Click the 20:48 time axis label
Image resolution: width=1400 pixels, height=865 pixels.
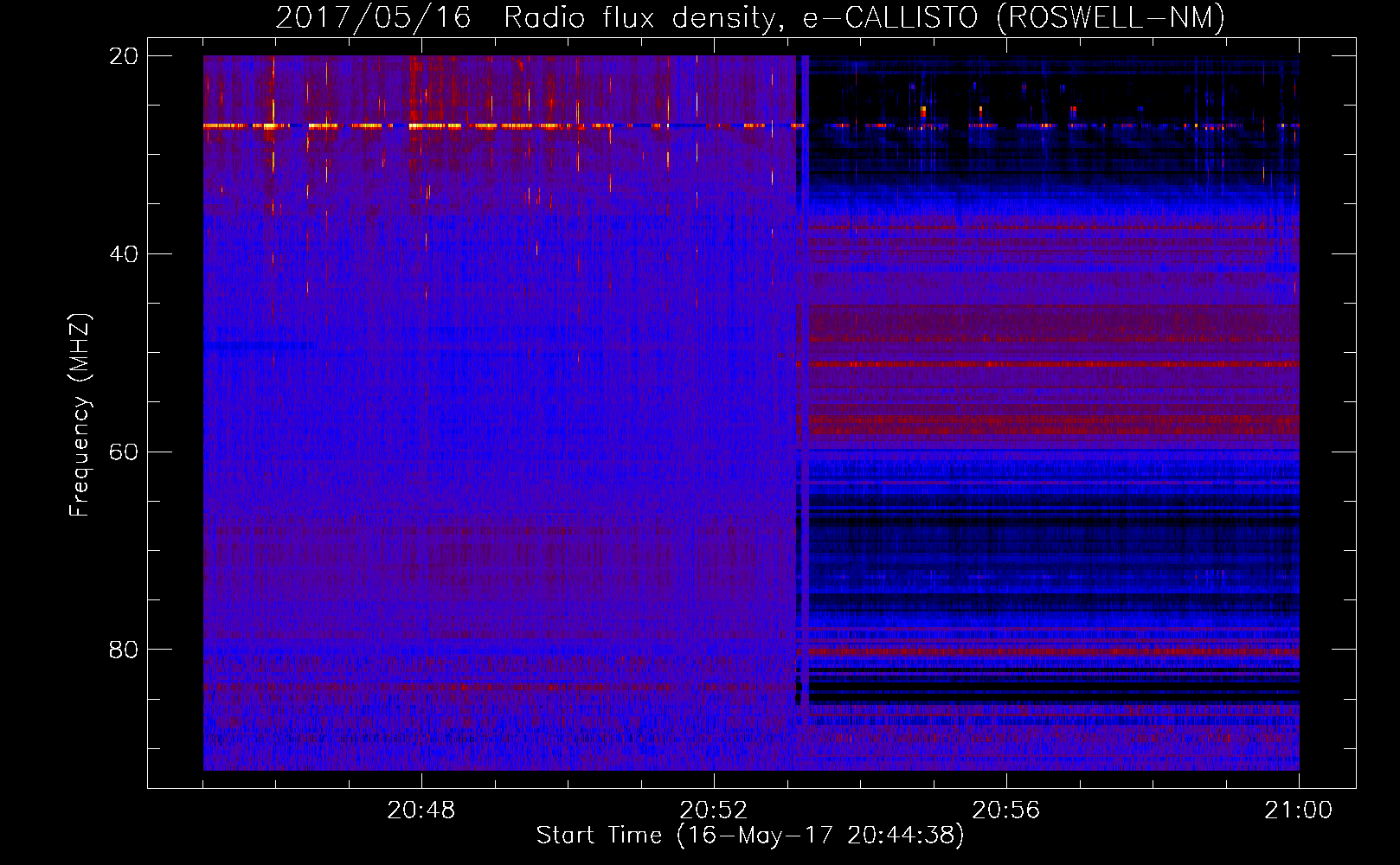pyautogui.click(x=421, y=810)
